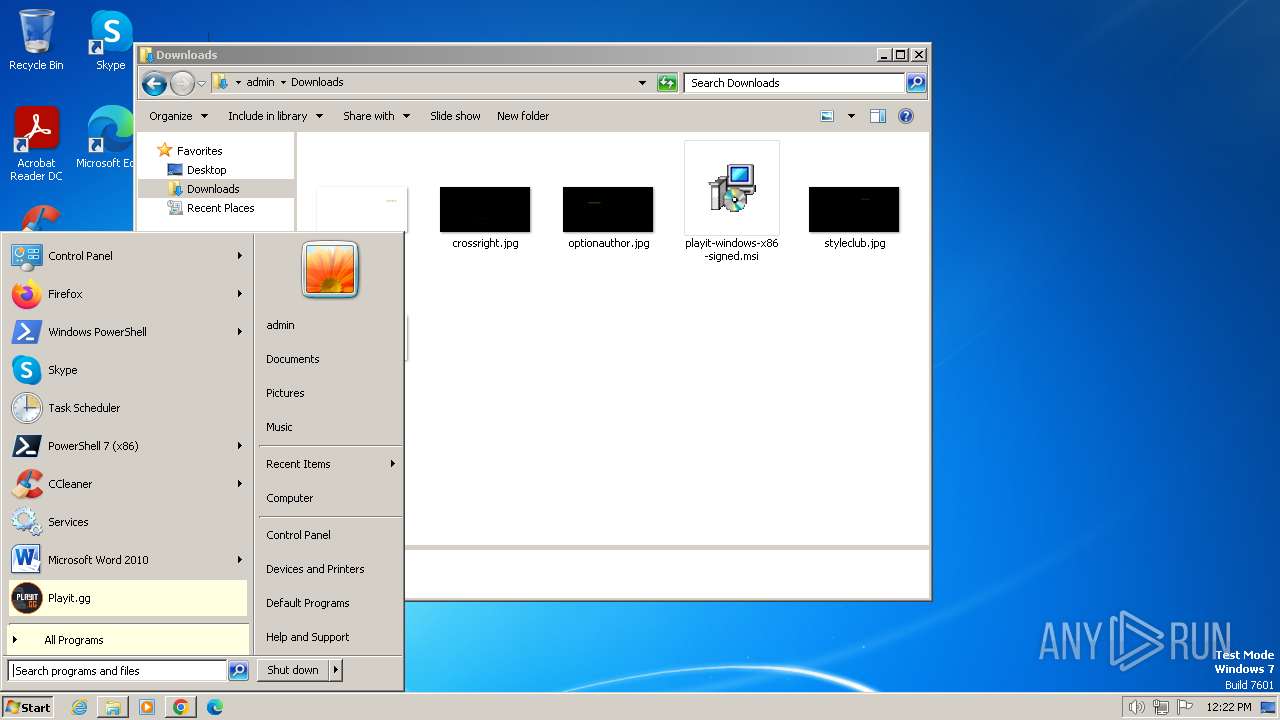Click the Search Downloads field

(794, 83)
